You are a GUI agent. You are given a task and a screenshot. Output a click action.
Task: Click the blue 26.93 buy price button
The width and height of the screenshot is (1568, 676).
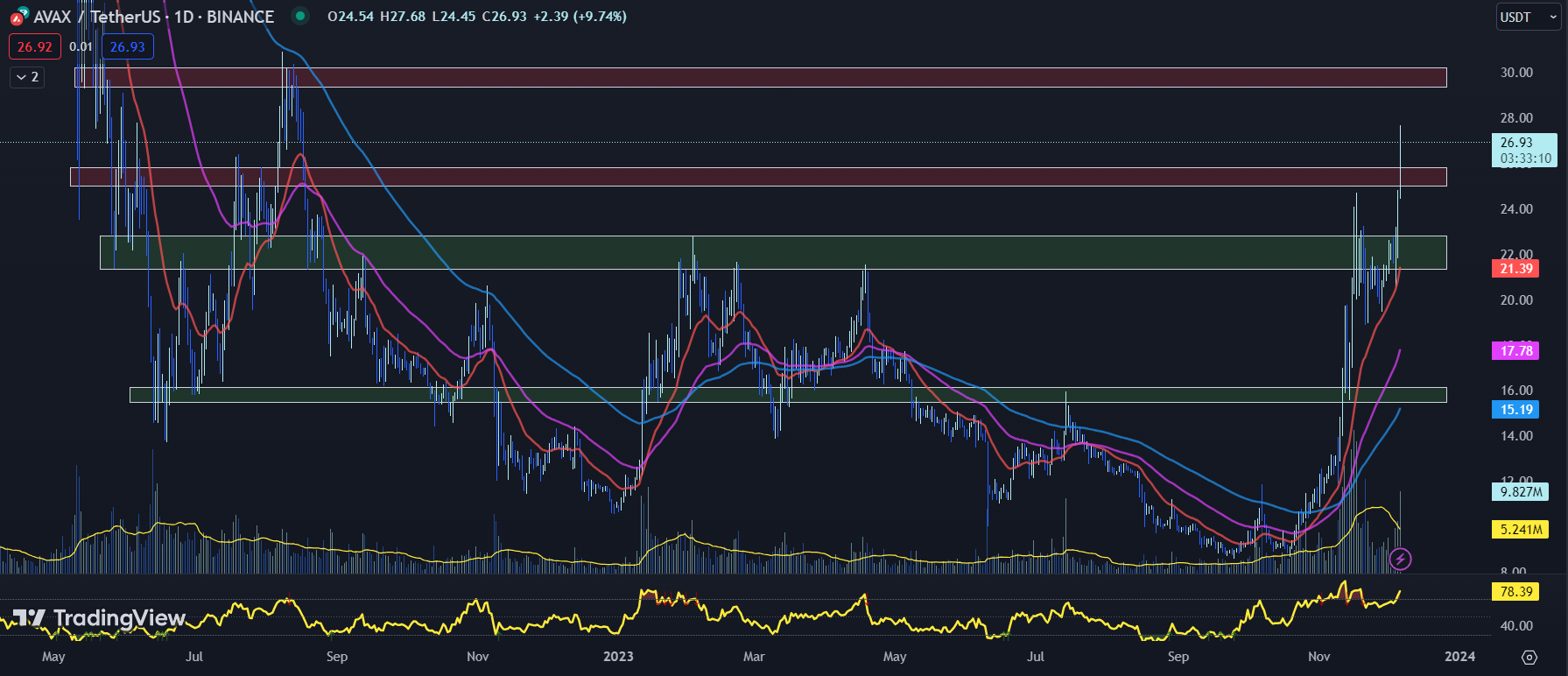(x=128, y=46)
